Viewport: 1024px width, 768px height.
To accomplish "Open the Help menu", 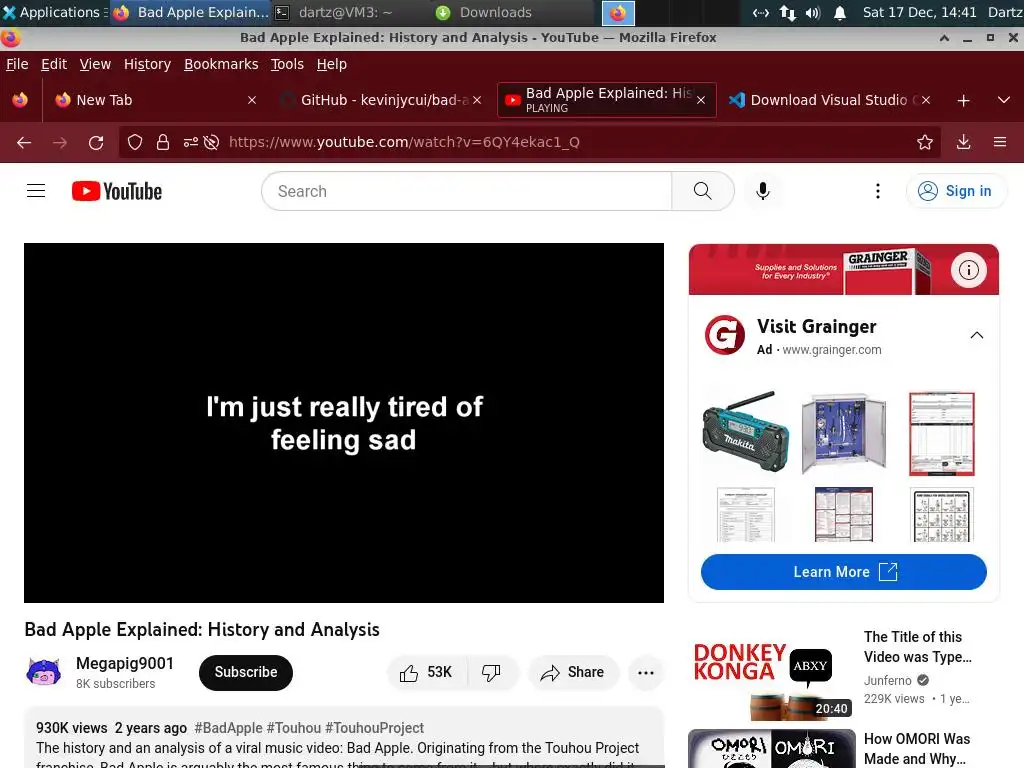I will point(332,64).
